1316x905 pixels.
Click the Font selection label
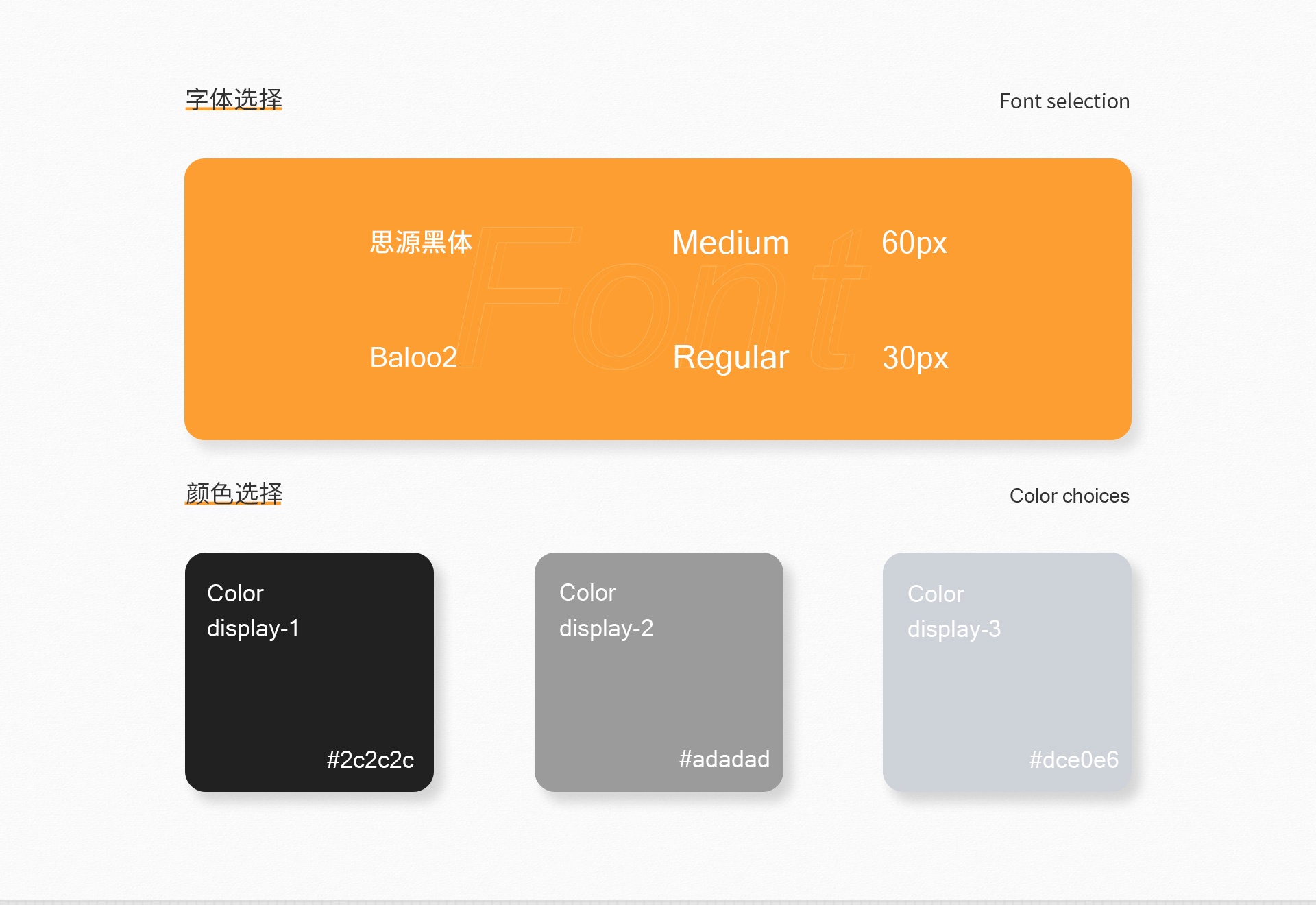[1064, 101]
